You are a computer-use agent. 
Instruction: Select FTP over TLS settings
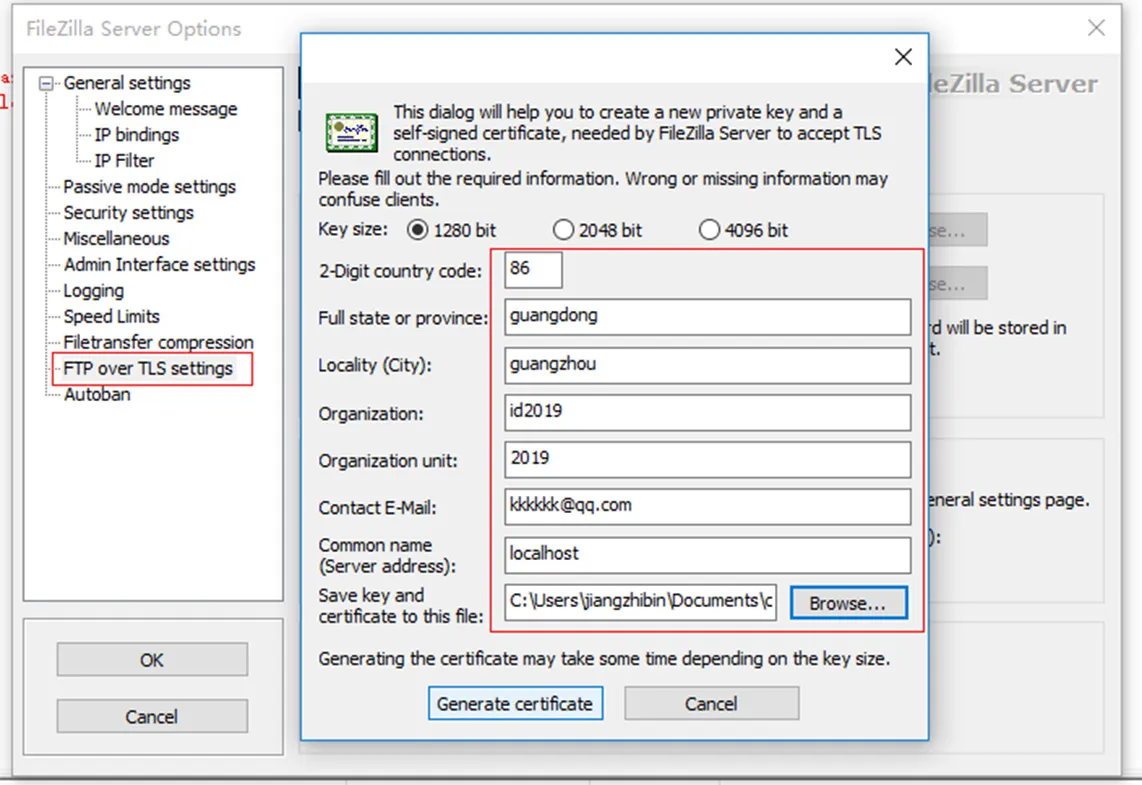click(148, 368)
